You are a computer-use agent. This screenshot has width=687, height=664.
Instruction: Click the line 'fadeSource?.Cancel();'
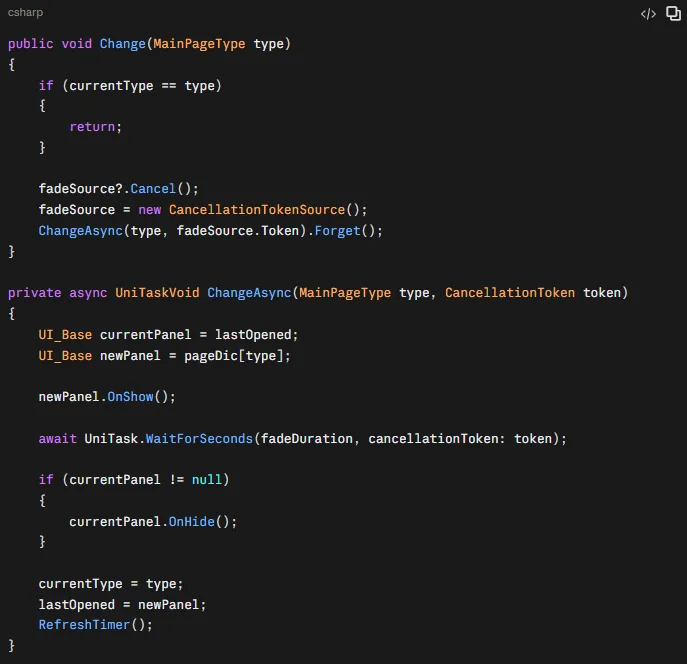point(119,189)
